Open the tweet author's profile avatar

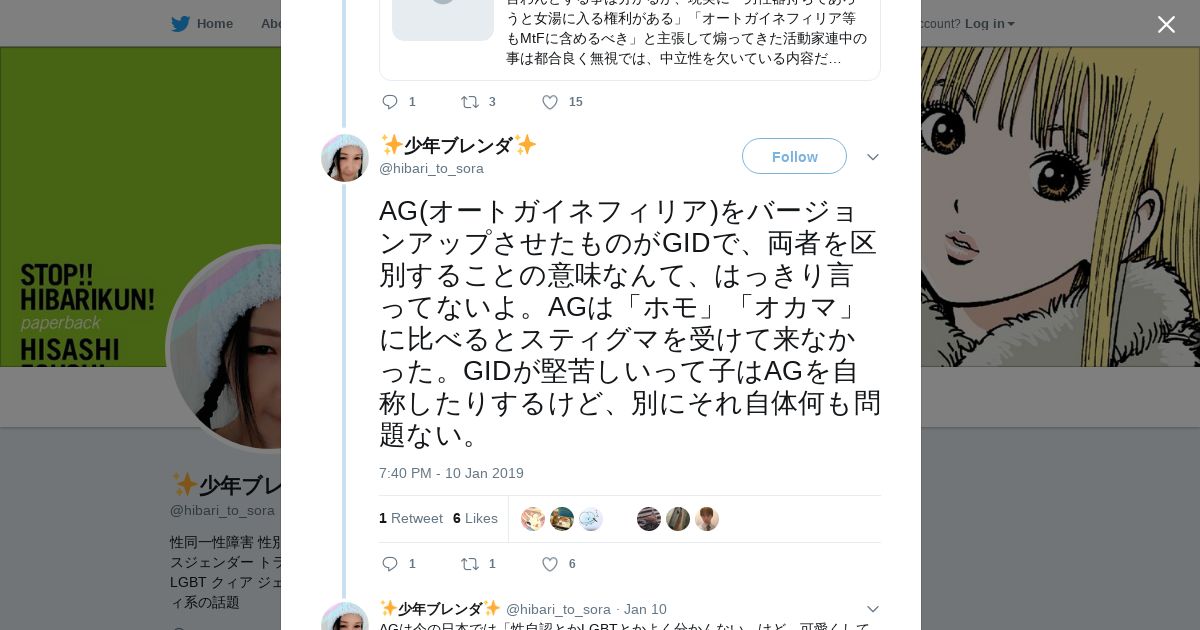(x=345, y=158)
